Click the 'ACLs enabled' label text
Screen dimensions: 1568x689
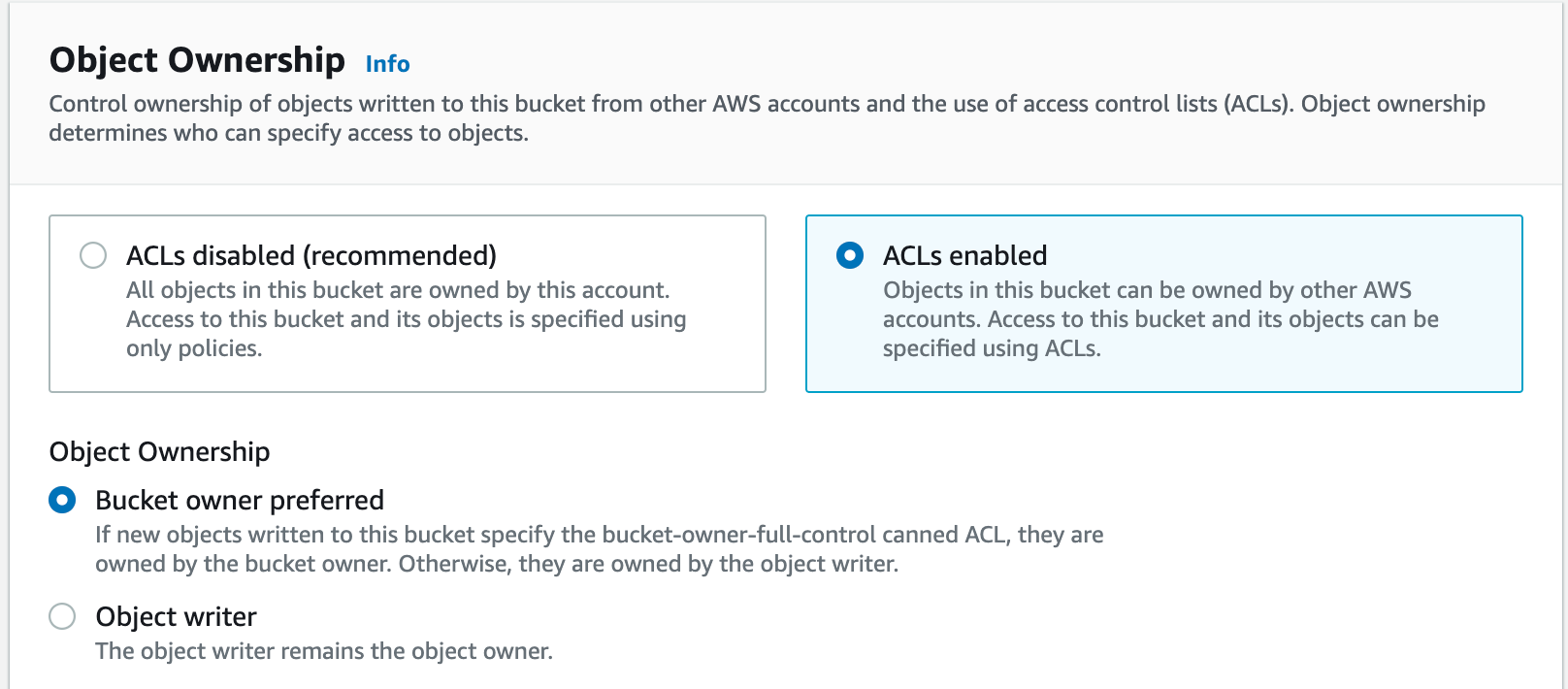(964, 255)
